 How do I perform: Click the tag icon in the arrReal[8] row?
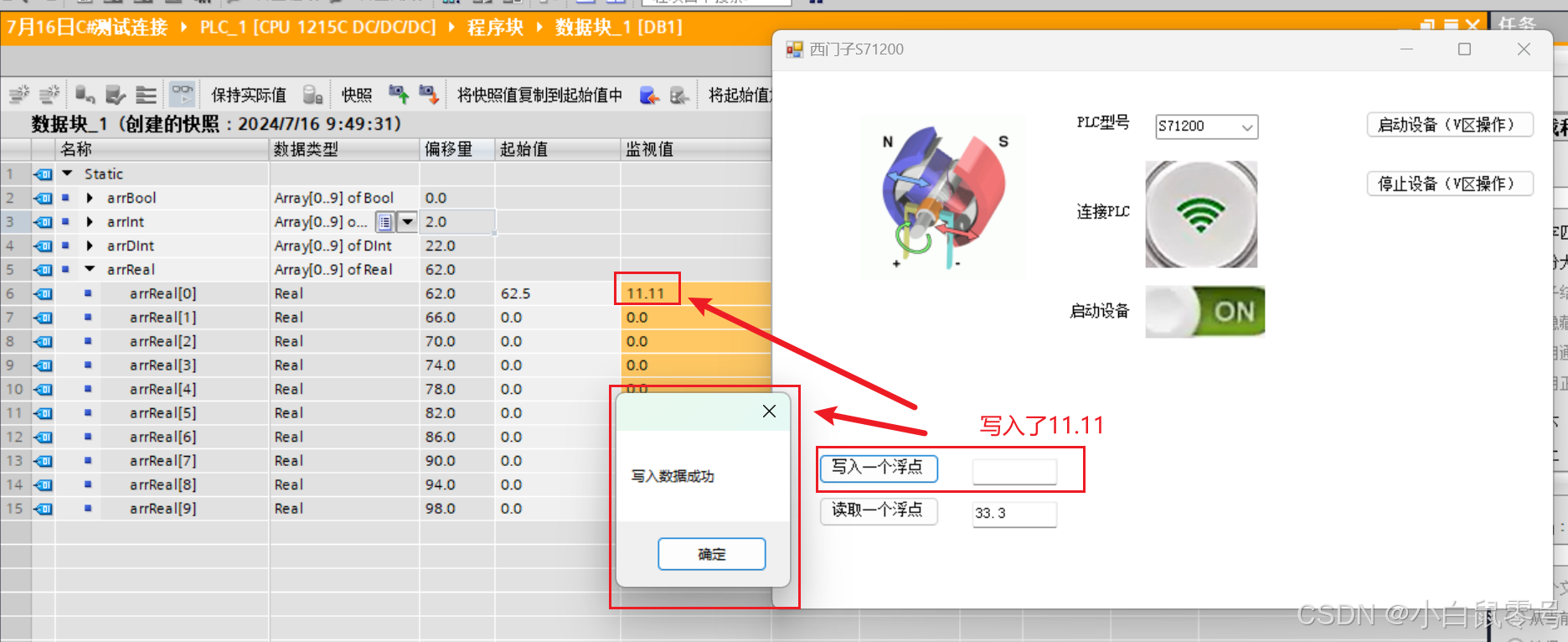click(x=43, y=484)
